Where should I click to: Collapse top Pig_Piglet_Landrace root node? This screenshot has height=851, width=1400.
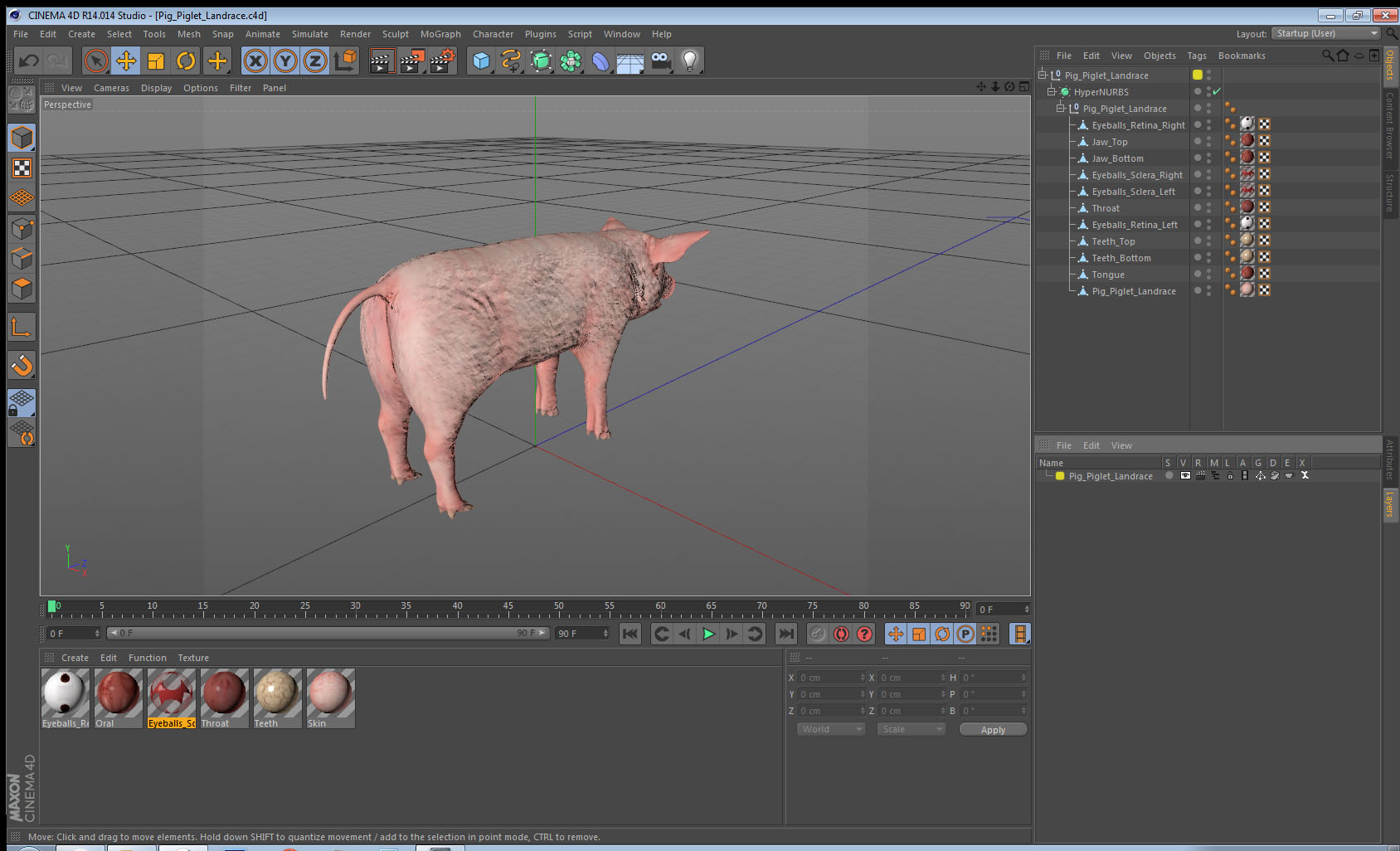pyautogui.click(x=1043, y=75)
